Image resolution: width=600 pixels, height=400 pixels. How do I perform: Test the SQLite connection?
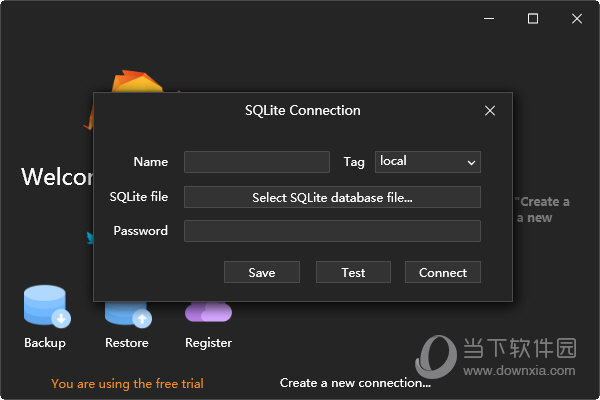pyautogui.click(x=353, y=272)
